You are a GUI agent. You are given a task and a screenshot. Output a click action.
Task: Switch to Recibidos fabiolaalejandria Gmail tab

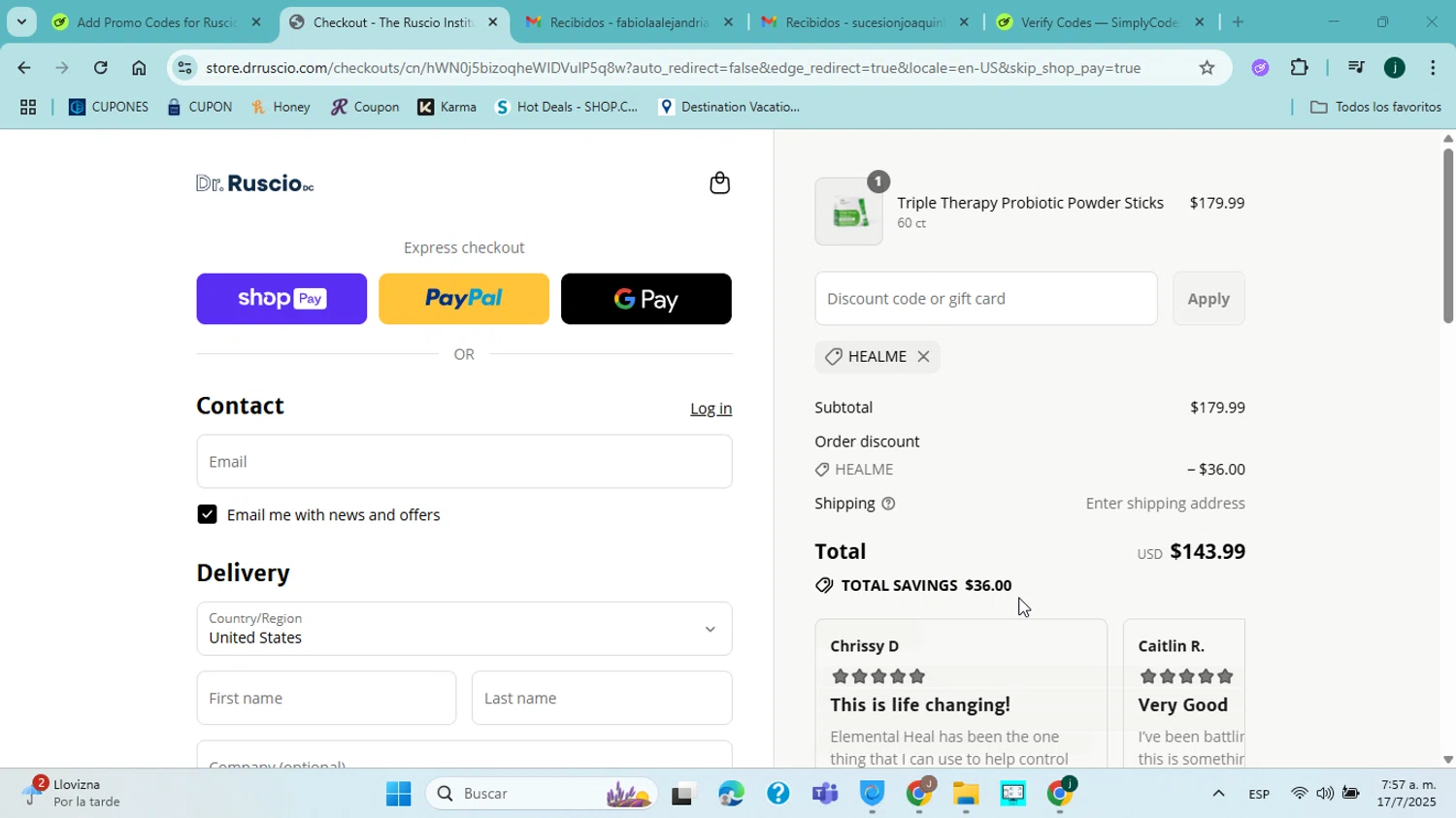(x=628, y=21)
